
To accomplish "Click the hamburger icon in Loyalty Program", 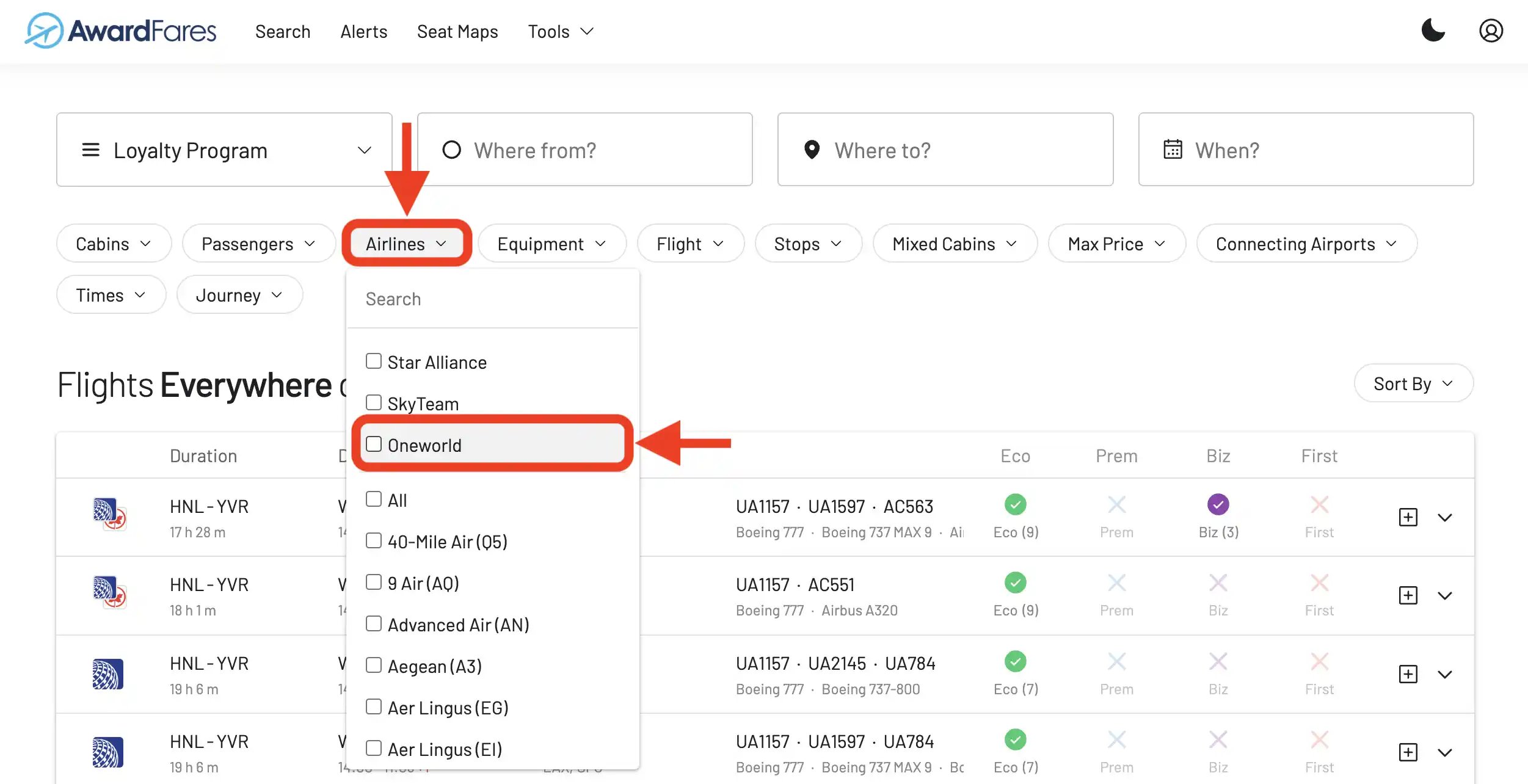I will click(90, 150).
